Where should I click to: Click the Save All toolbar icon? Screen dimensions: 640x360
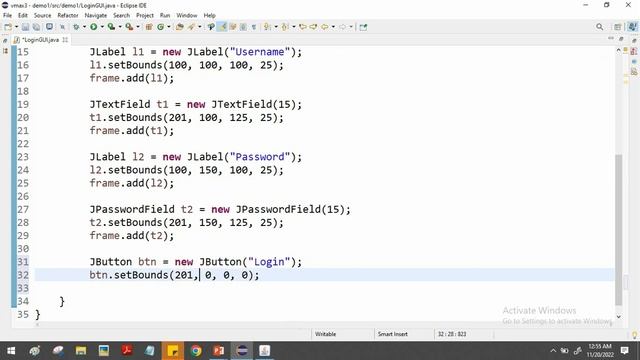coord(36,27)
